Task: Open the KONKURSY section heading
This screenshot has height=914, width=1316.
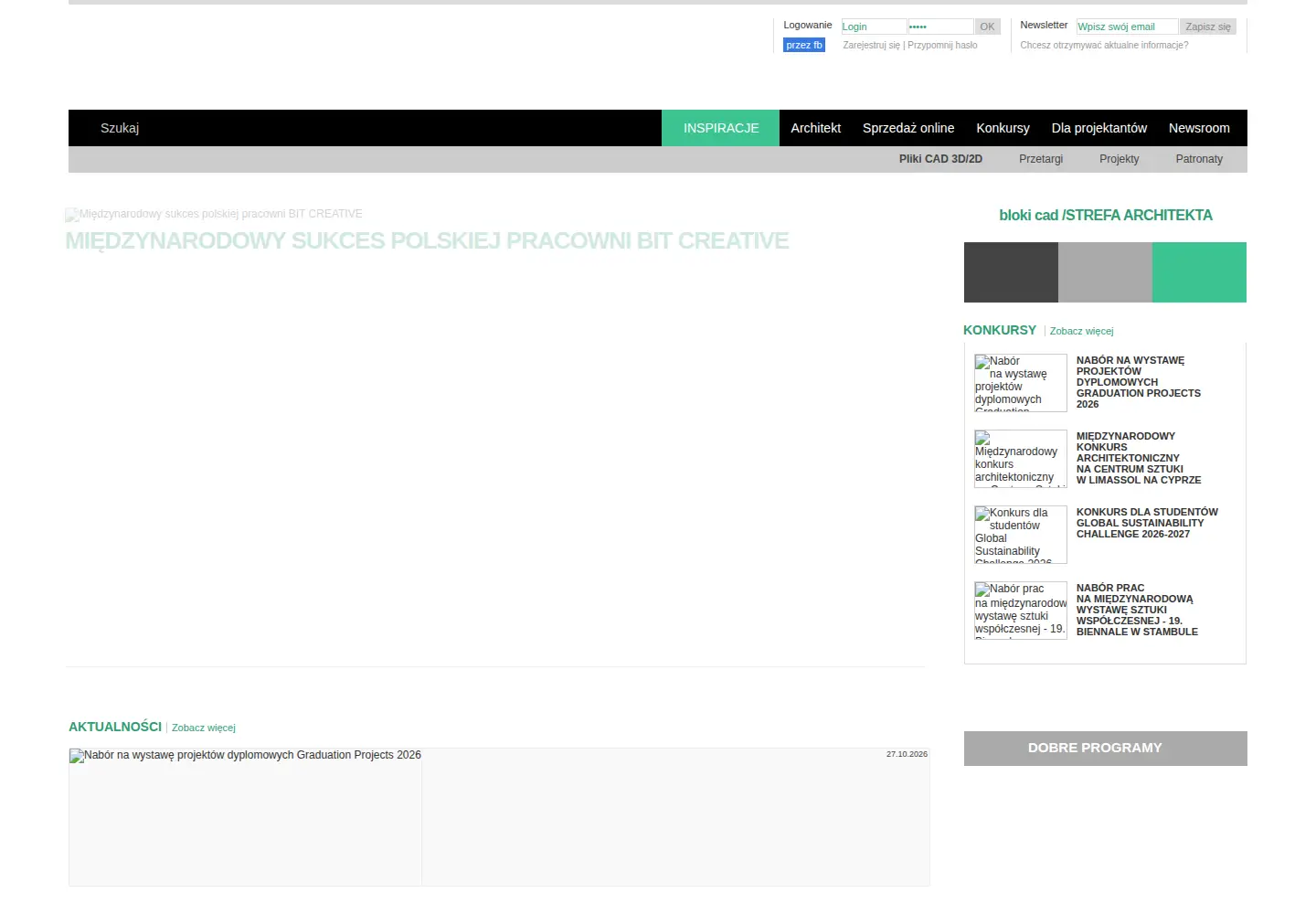Action: coord(1000,330)
